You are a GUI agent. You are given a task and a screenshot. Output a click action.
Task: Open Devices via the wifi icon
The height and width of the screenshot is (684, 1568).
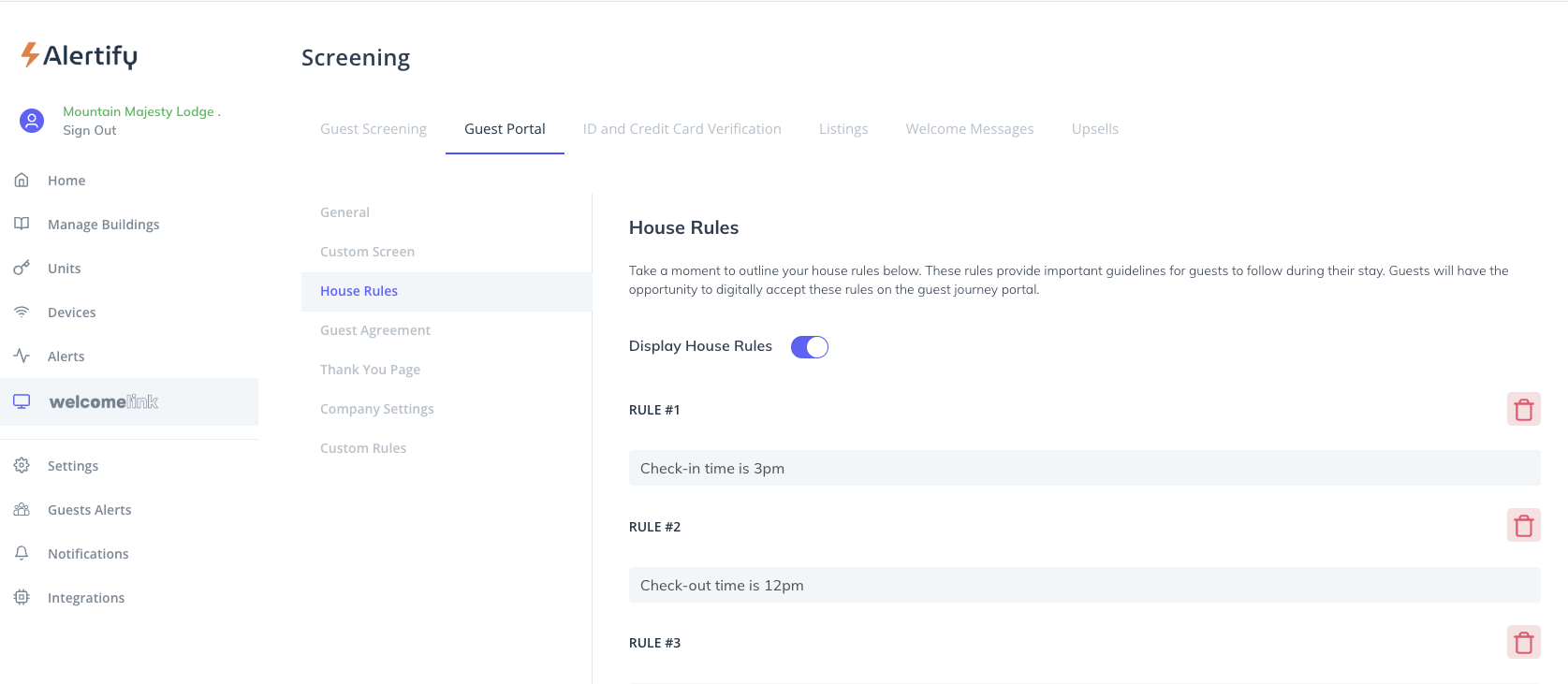[x=22, y=312]
